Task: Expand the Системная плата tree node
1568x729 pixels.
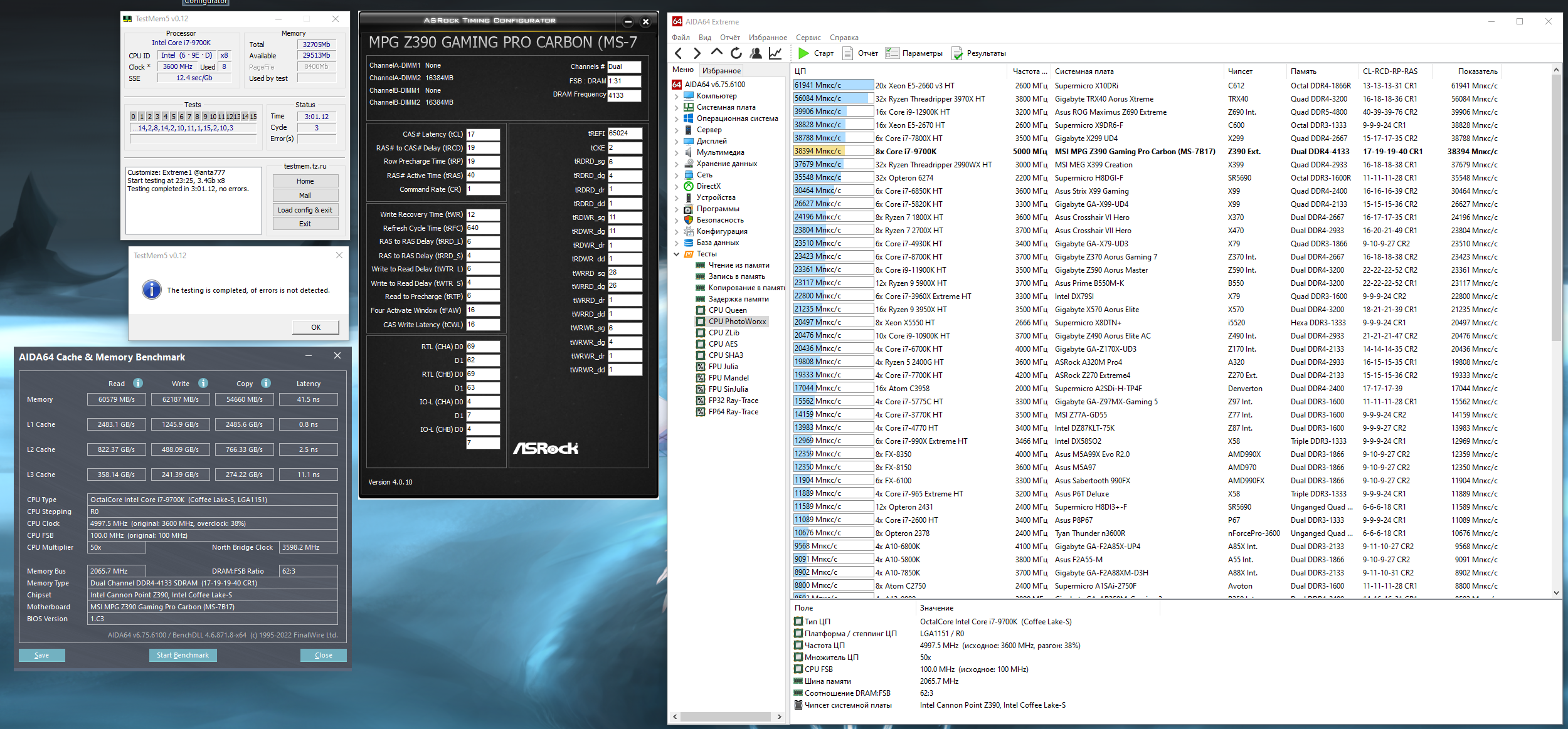Action: pyautogui.click(x=676, y=107)
